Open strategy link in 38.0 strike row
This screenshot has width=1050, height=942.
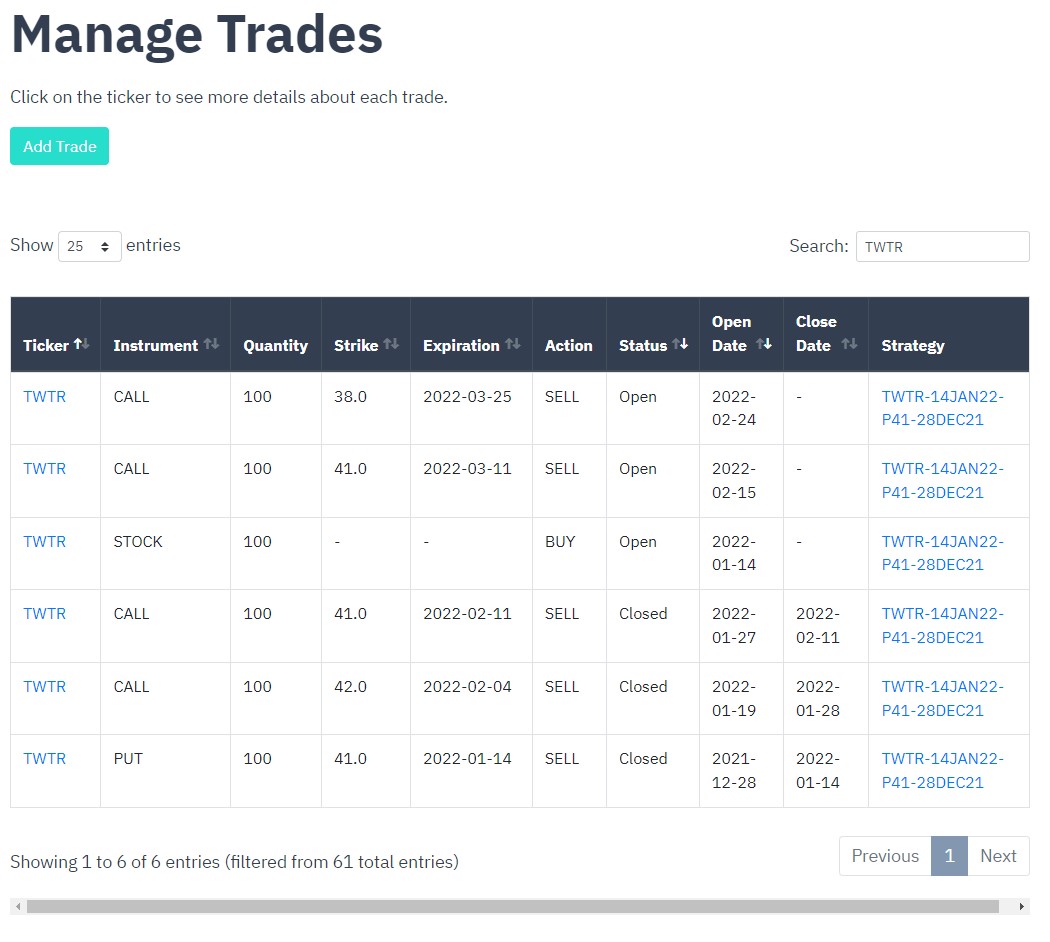point(942,408)
